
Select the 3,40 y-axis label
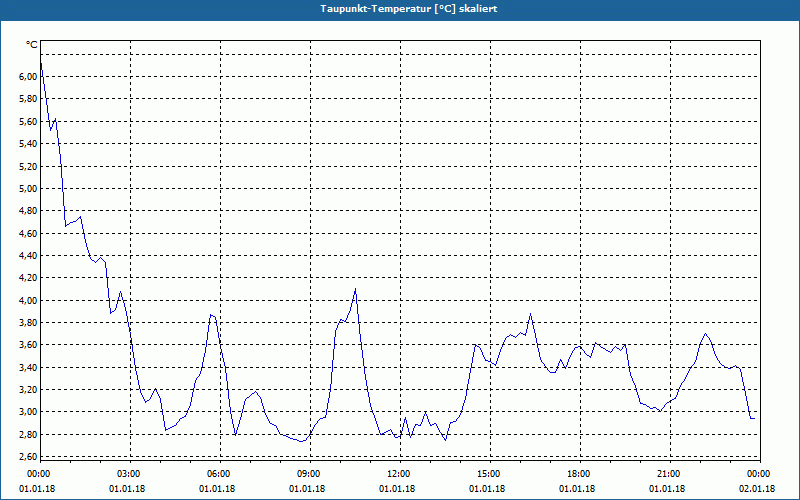(28, 367)
